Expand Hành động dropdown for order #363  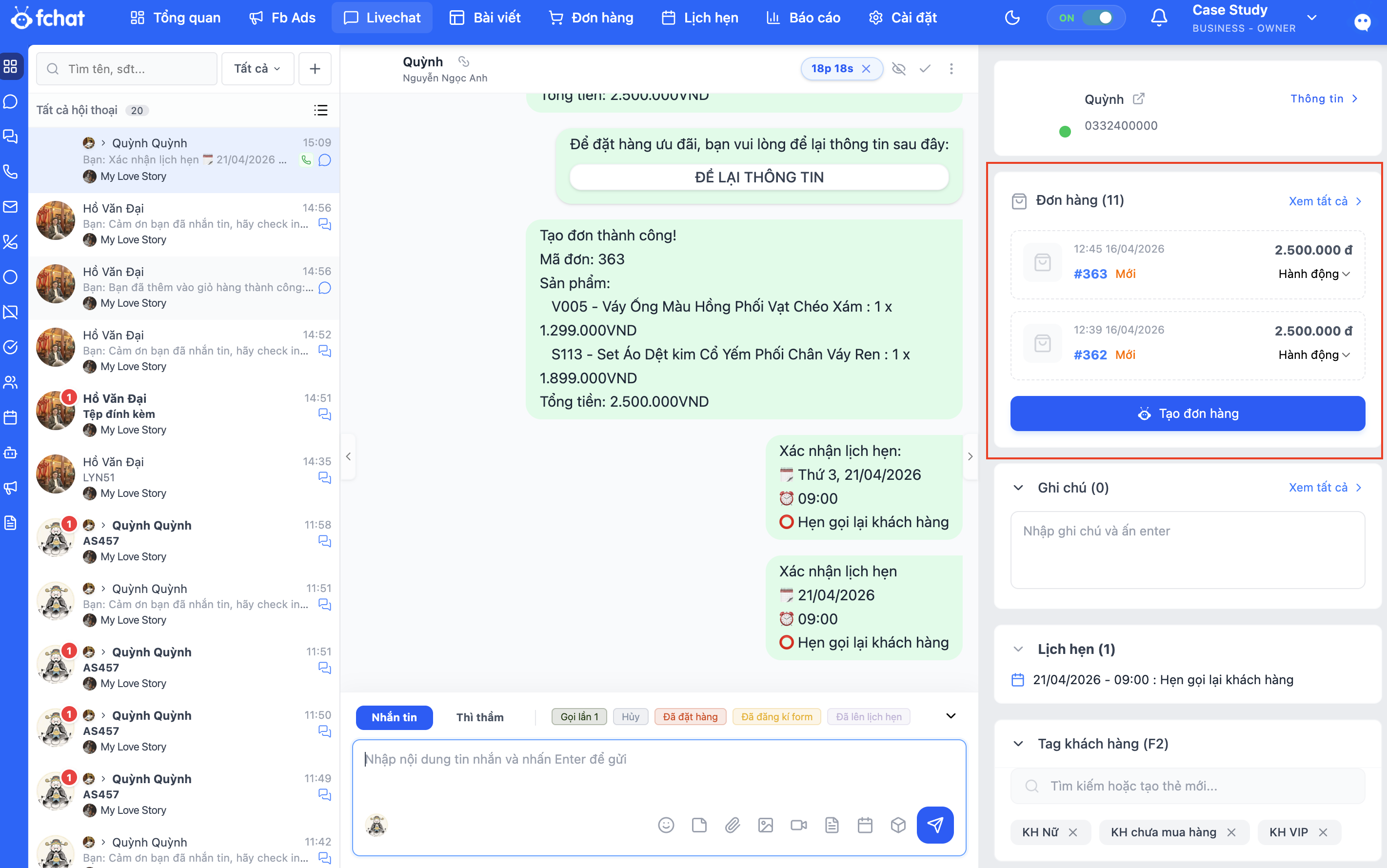point(1313,274)
